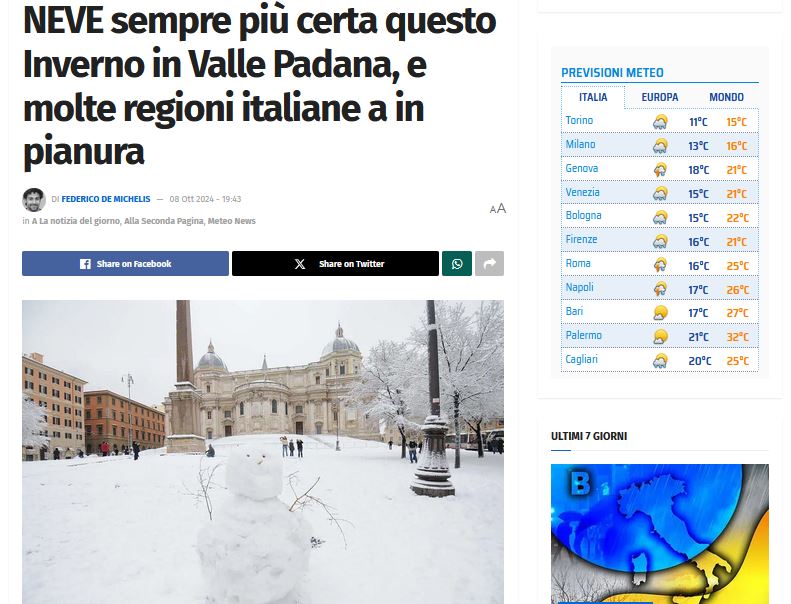The height and width of the screenshot is (604, 791).
Task: Switch to the EUROPA forecast tab
Action: (x=659, y=97)
